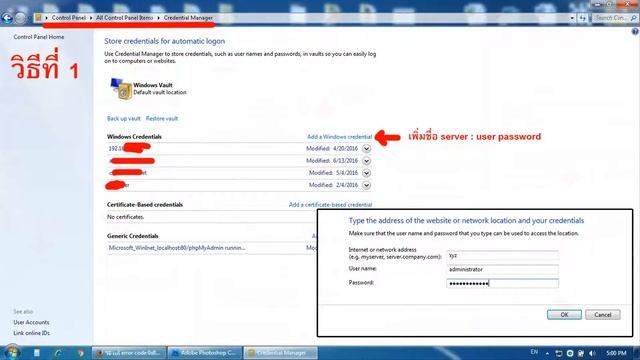Click Add a certificate-based credential link
The height and width of the screenshot is (360, 640).
point(330,204)
